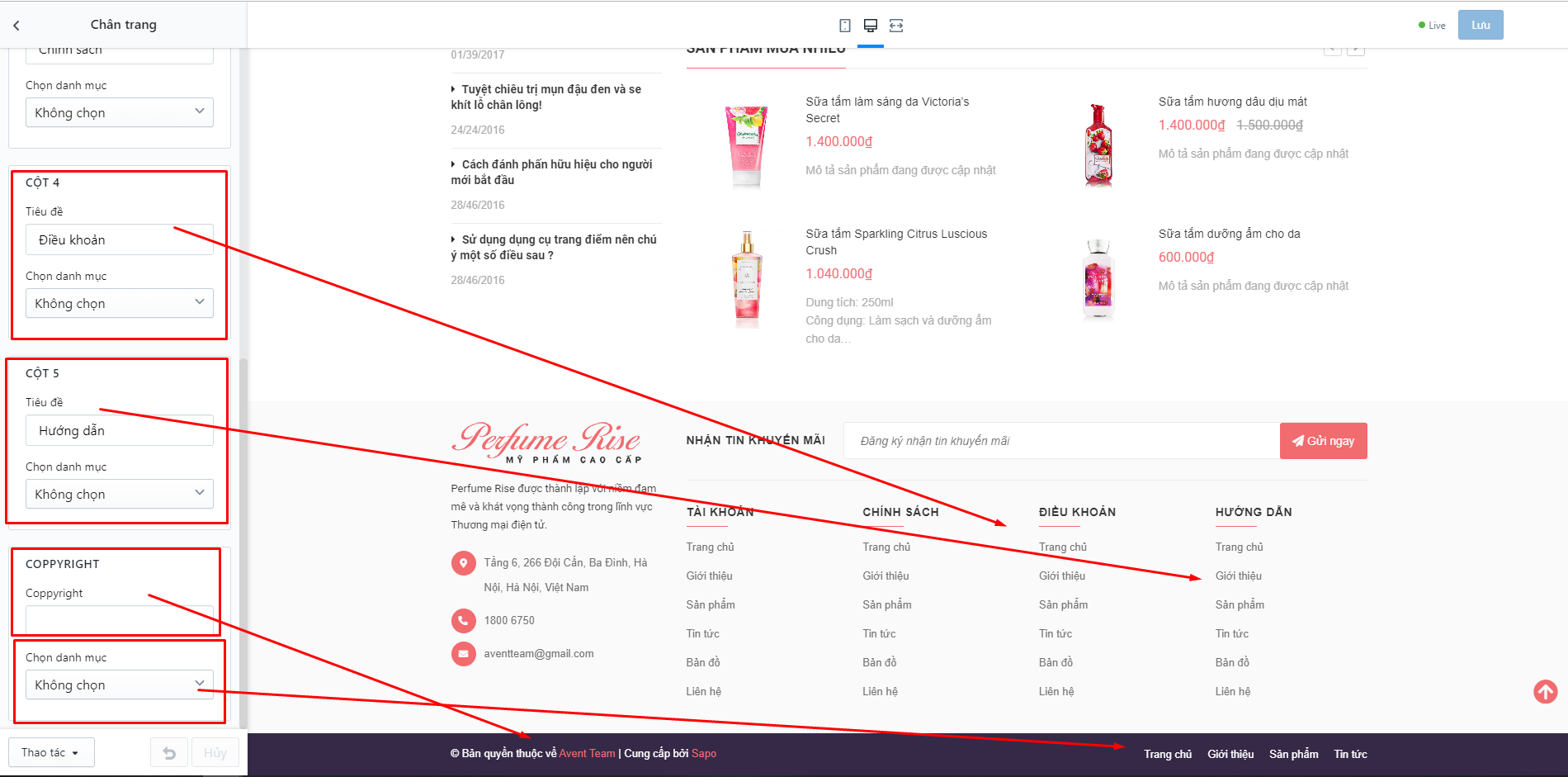
Task: Click the scroll-to-top arrow icon
Action: point(1546,691)
